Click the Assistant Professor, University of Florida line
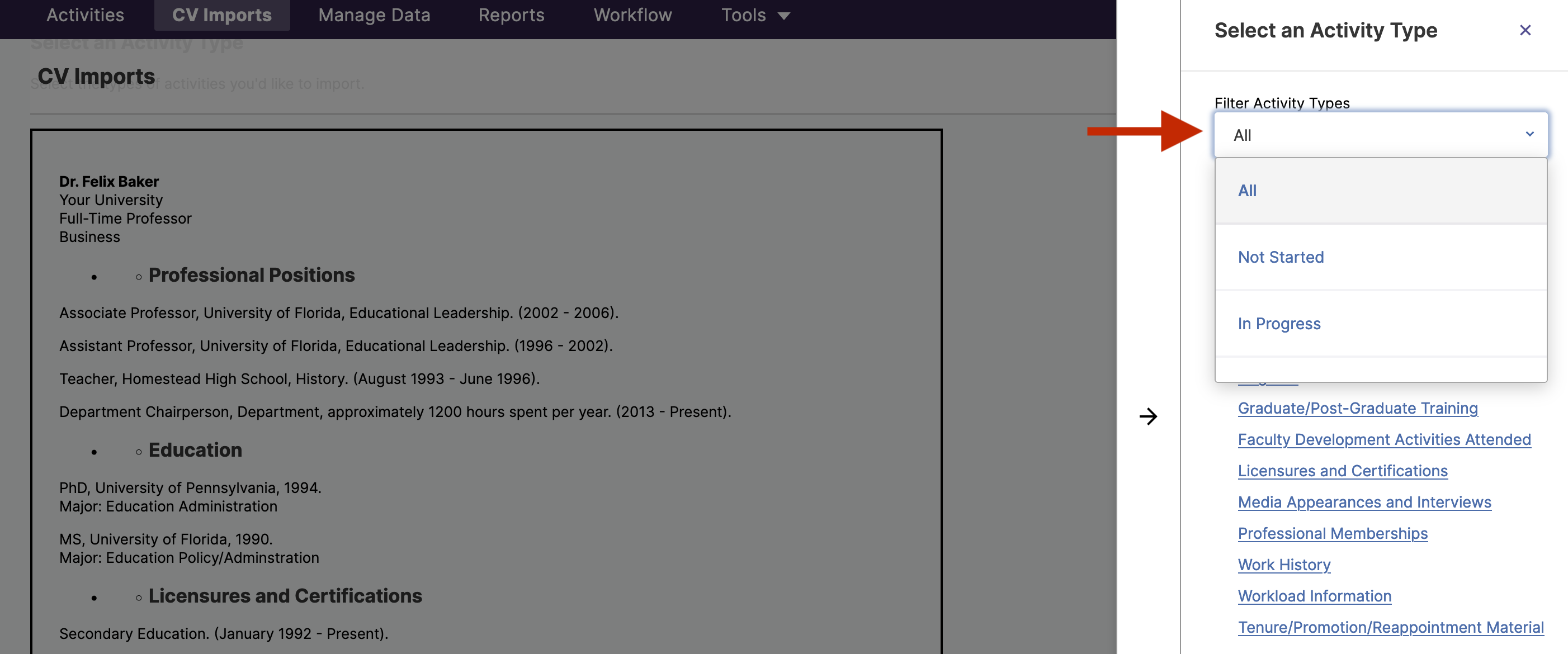This screenshot has width=1568, height=654. coord(336,345)
